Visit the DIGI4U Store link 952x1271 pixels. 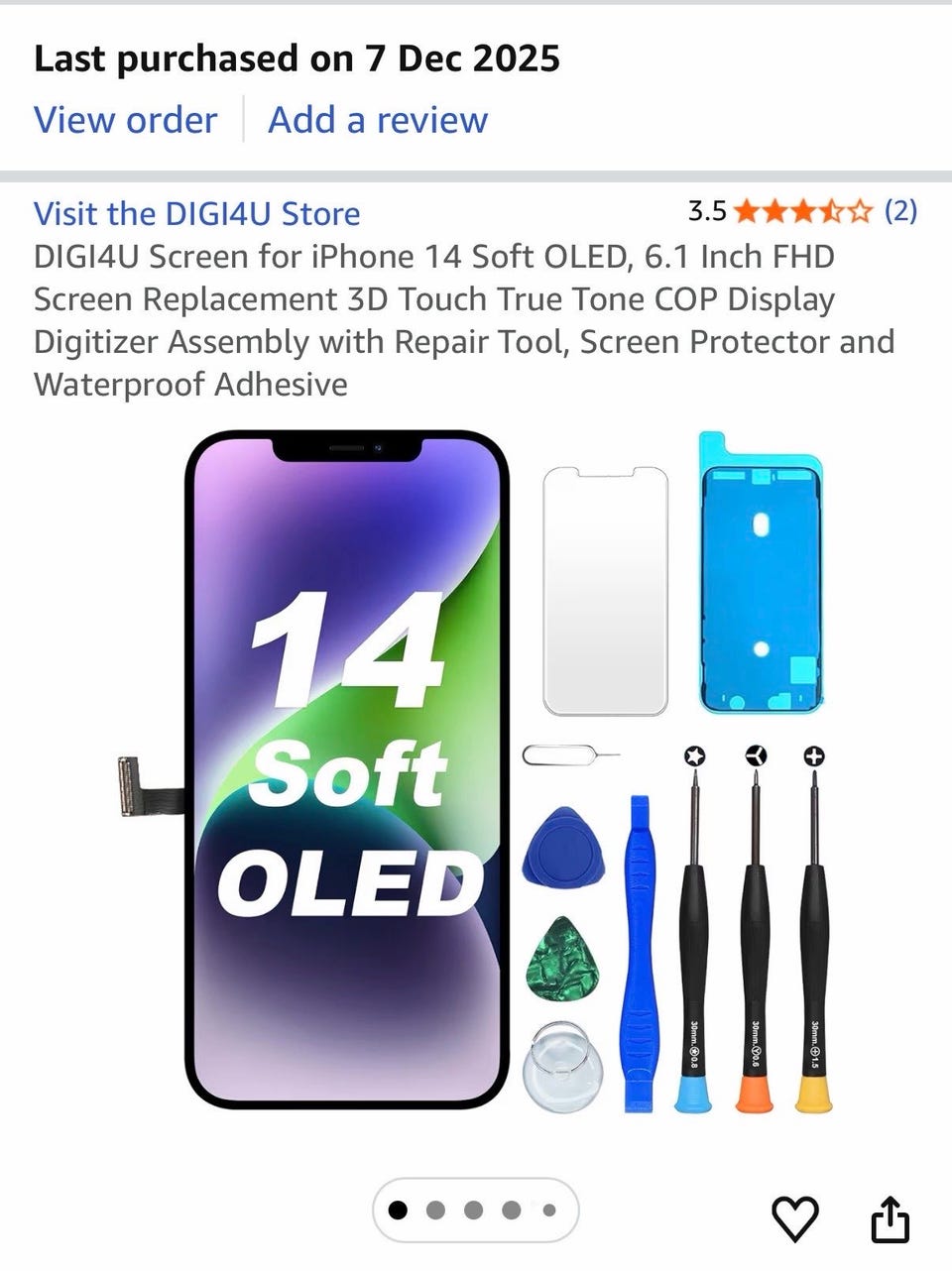coord(196,213)
